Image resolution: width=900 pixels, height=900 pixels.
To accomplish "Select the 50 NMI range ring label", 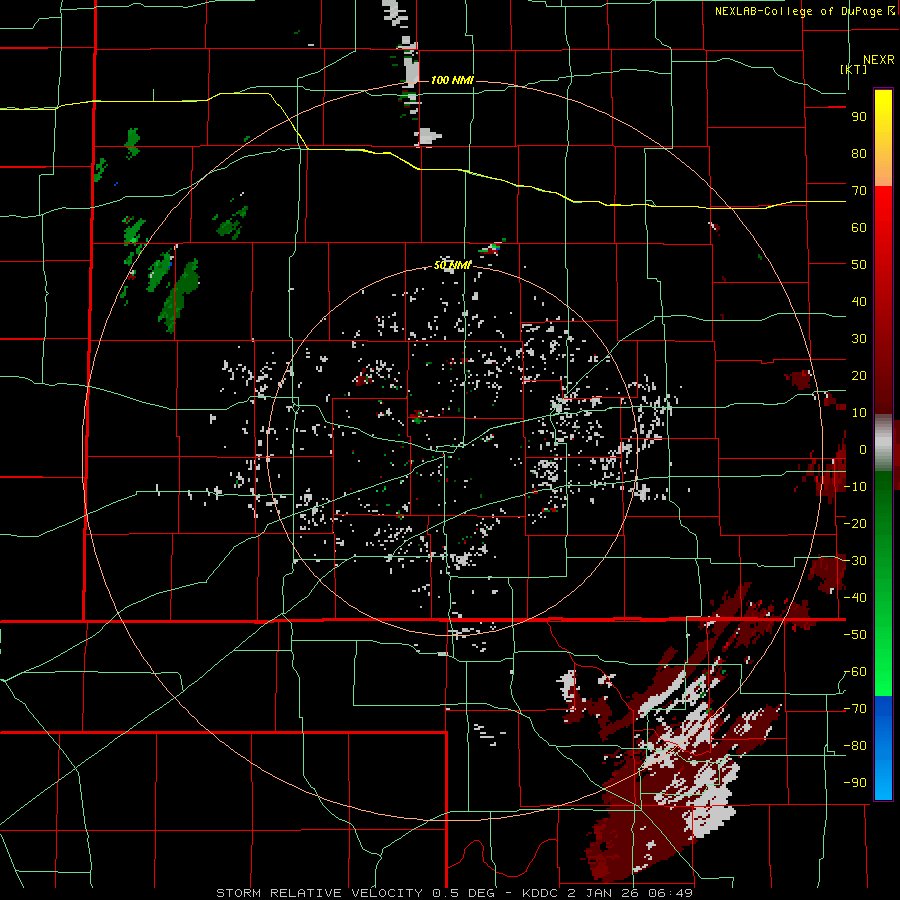I will click(x=452, y=265).
